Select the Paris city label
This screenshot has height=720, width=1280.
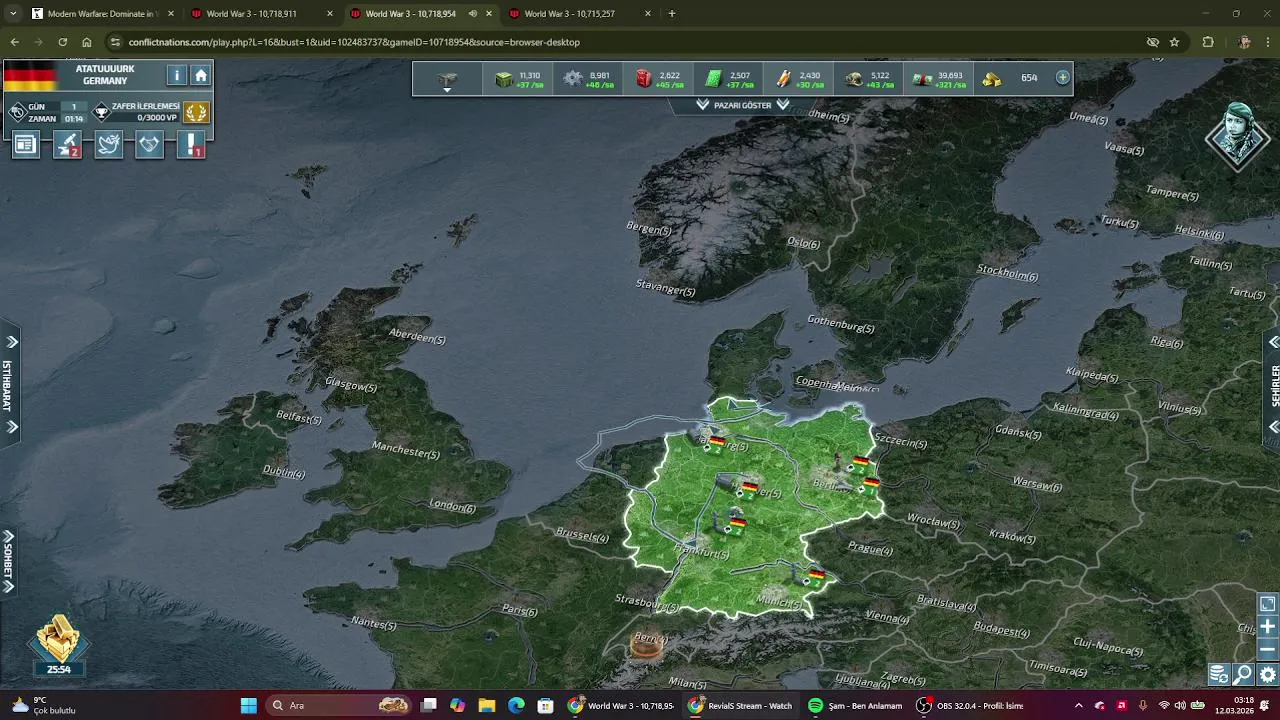coord(520,610)
